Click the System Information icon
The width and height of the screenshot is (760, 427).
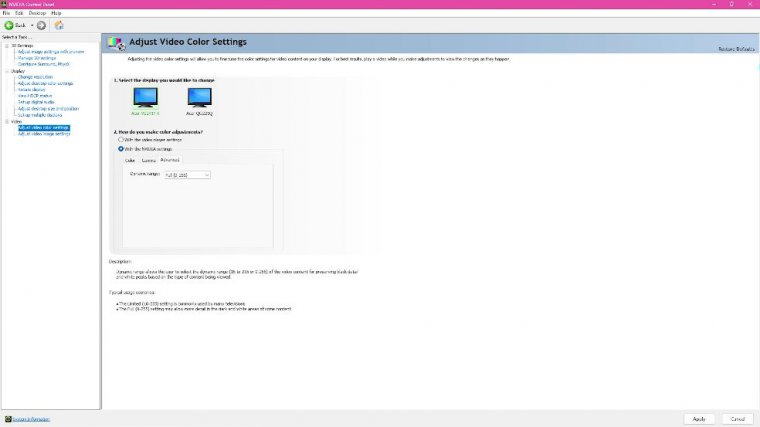(6, 419)
